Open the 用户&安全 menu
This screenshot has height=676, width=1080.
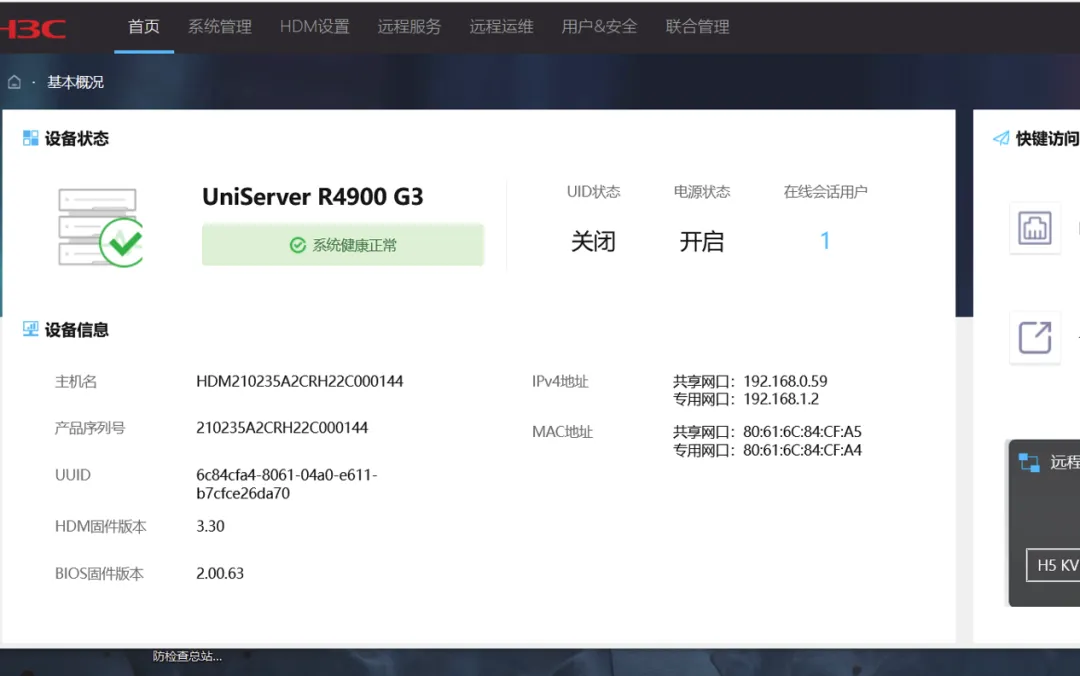tap(599, 27)
